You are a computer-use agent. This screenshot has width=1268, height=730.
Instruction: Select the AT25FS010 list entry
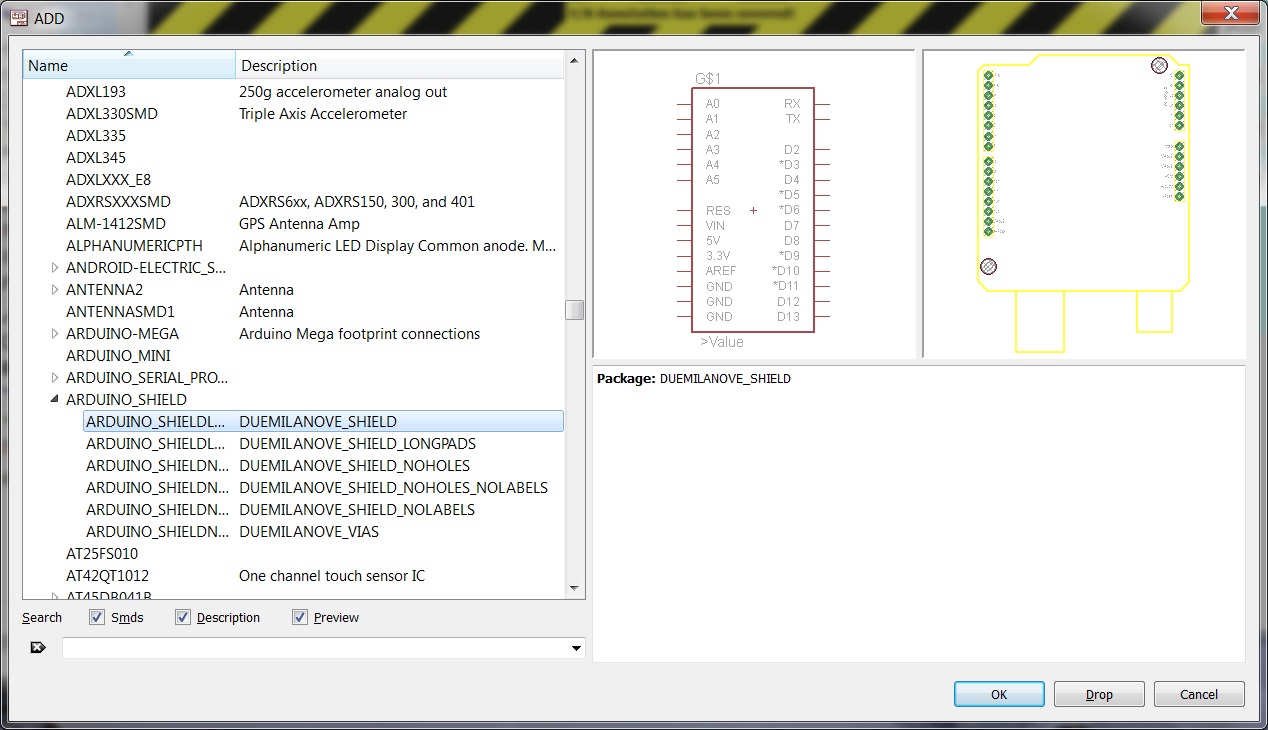tap(102, 554)
